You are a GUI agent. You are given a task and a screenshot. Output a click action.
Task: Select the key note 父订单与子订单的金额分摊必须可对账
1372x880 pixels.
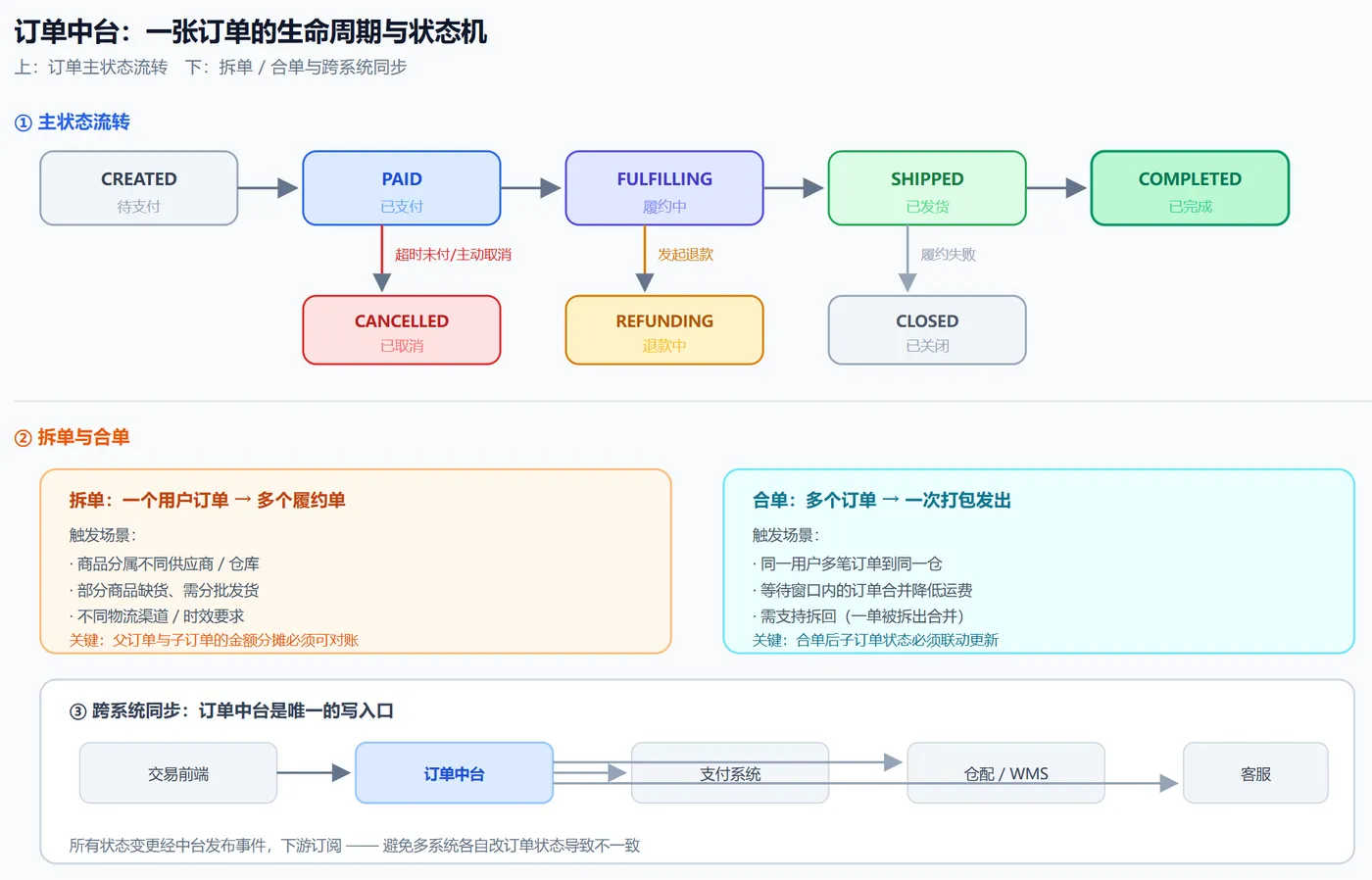pos(214,640)
